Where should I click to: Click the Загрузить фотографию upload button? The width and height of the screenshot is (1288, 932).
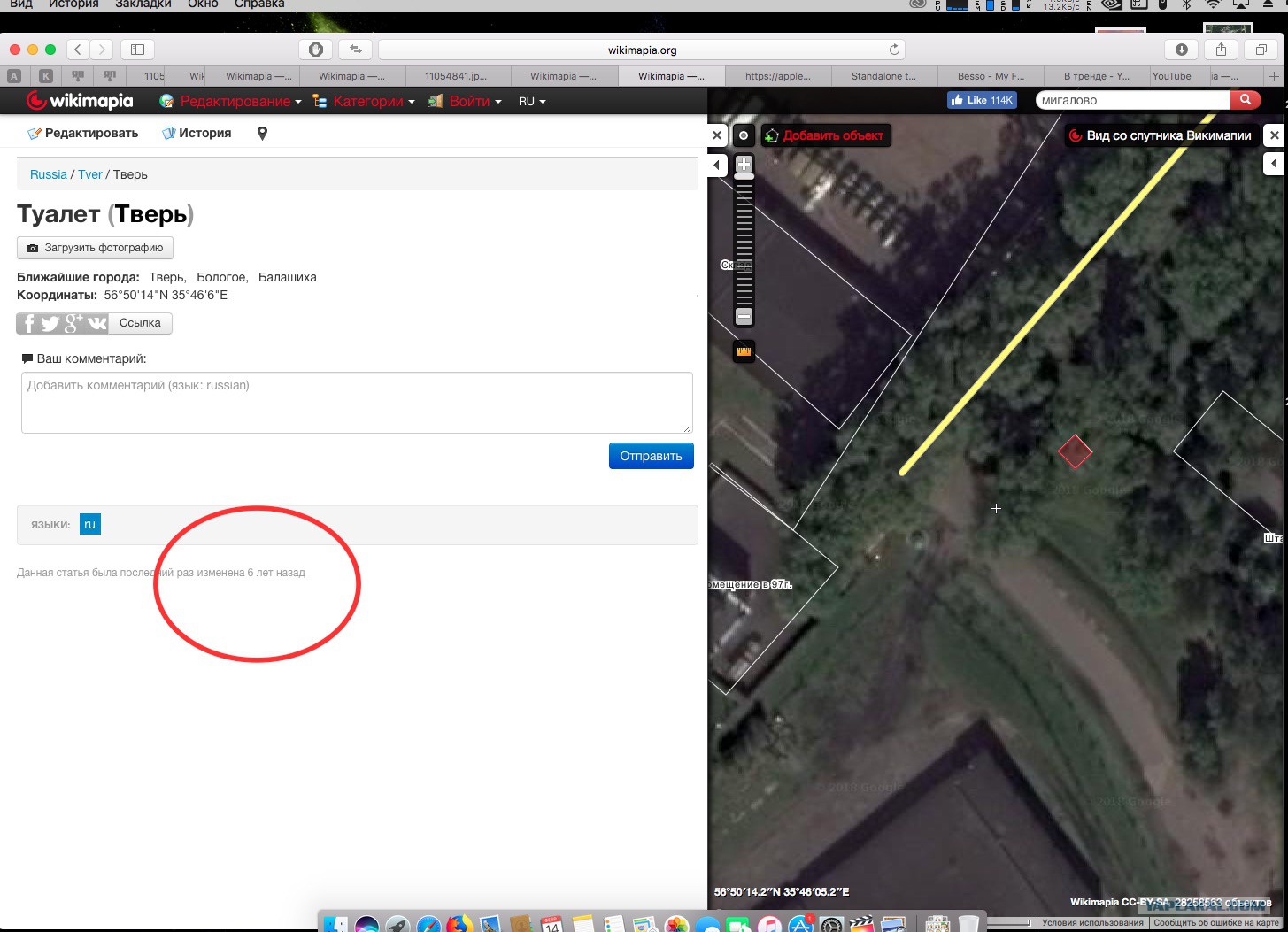click(x=95, y=248)
